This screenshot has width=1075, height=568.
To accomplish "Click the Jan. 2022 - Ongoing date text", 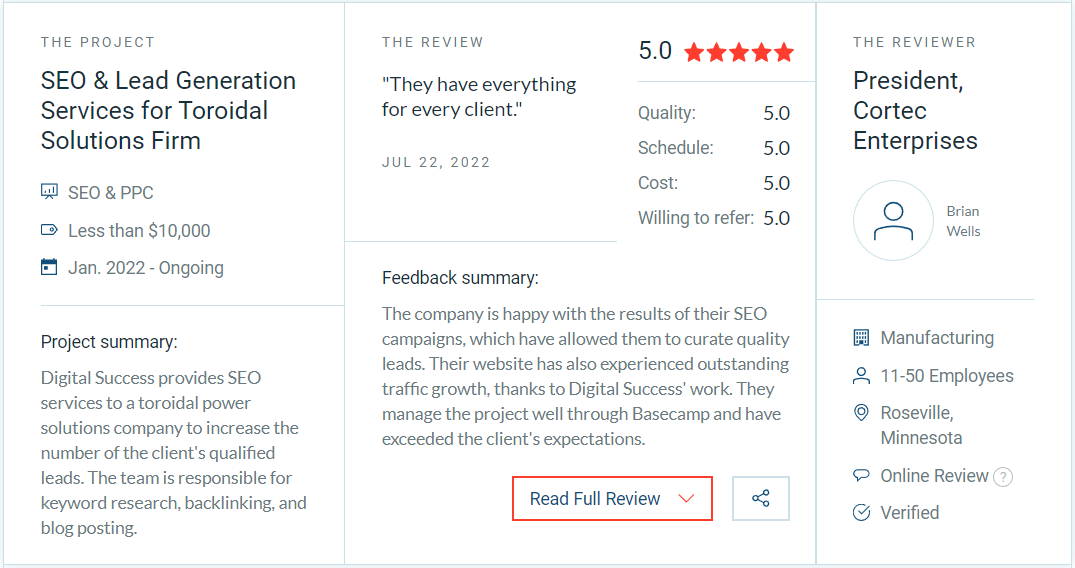I will [146, 267].
